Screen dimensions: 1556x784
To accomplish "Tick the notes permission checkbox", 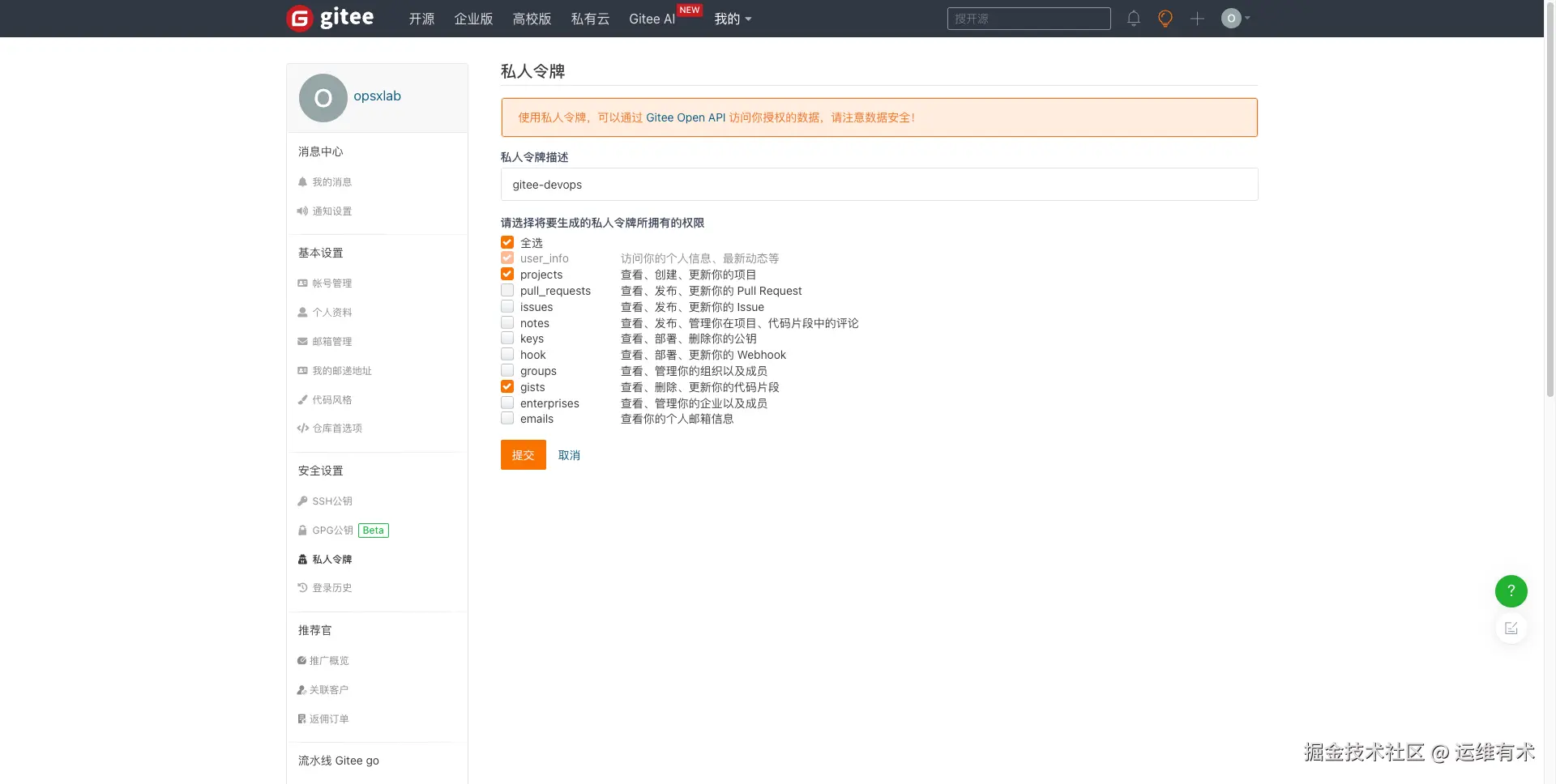I will [x=507, y=322].
